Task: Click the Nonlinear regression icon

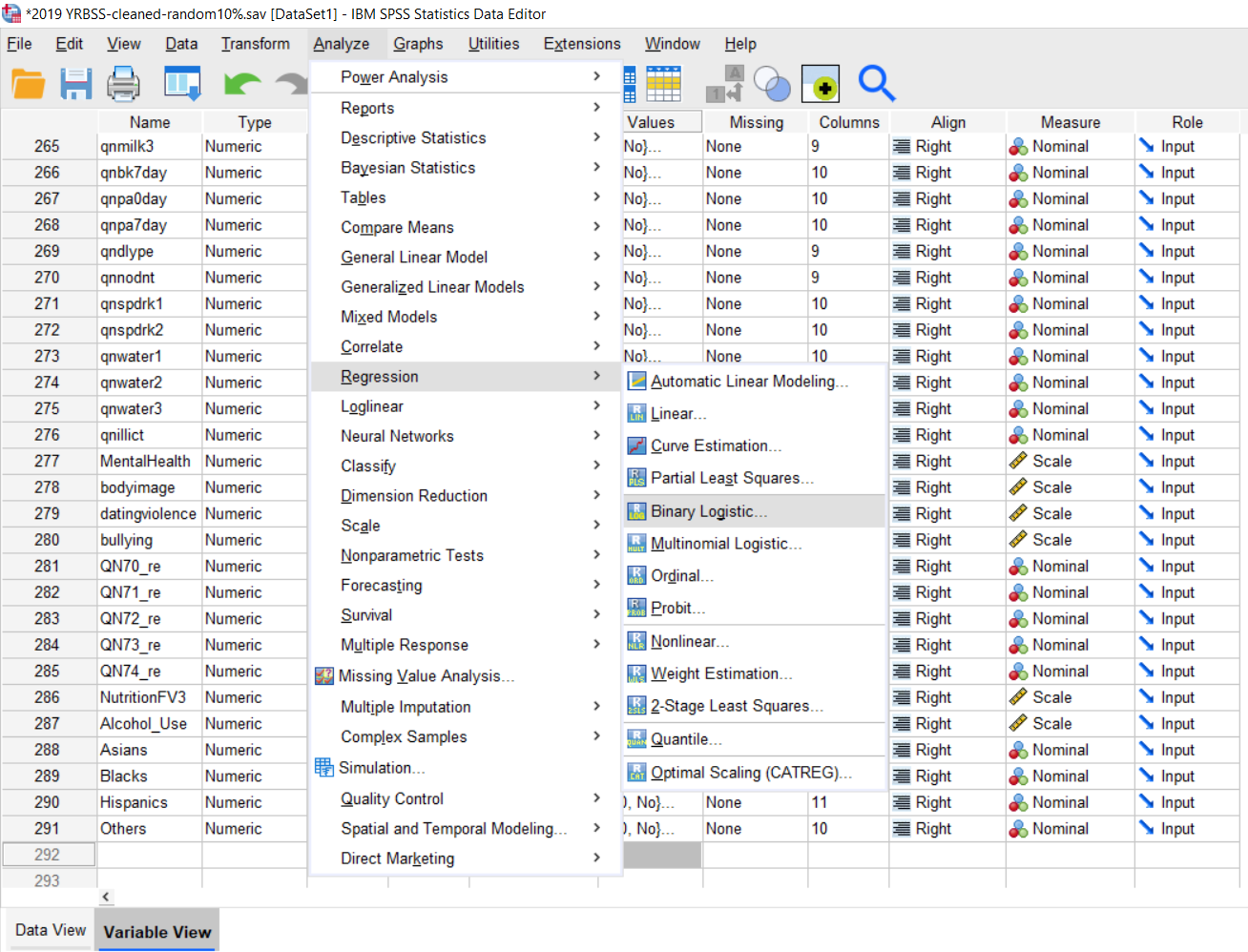Action: pos(636,642)
